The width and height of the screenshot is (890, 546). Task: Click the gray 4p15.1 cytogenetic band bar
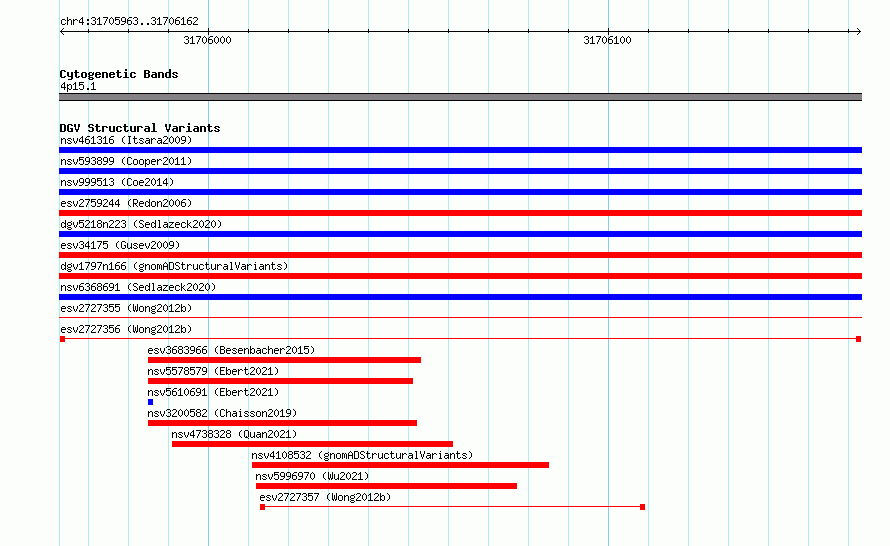pos(460,97)
